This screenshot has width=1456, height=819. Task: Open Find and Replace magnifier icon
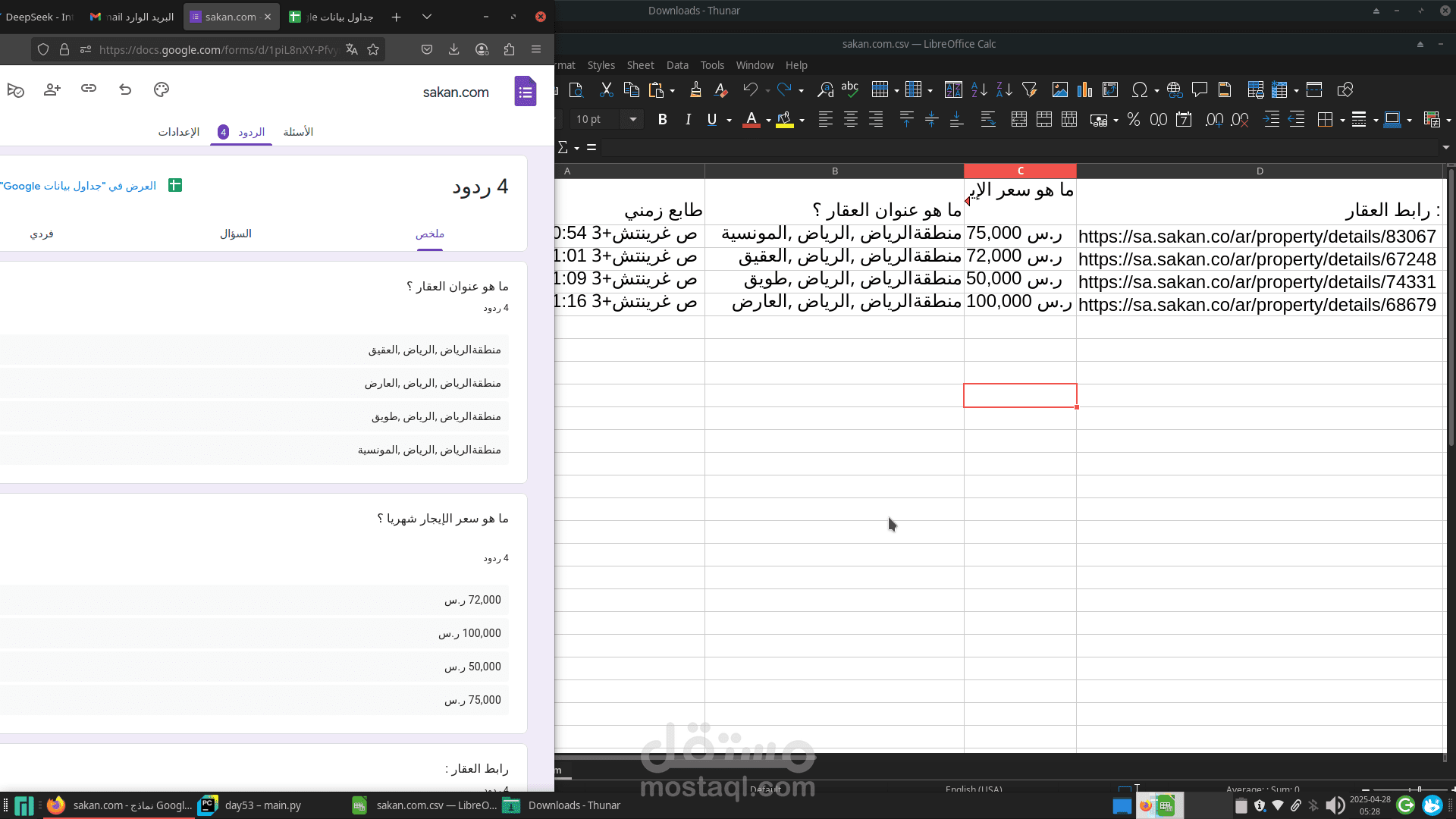(825, 90)
